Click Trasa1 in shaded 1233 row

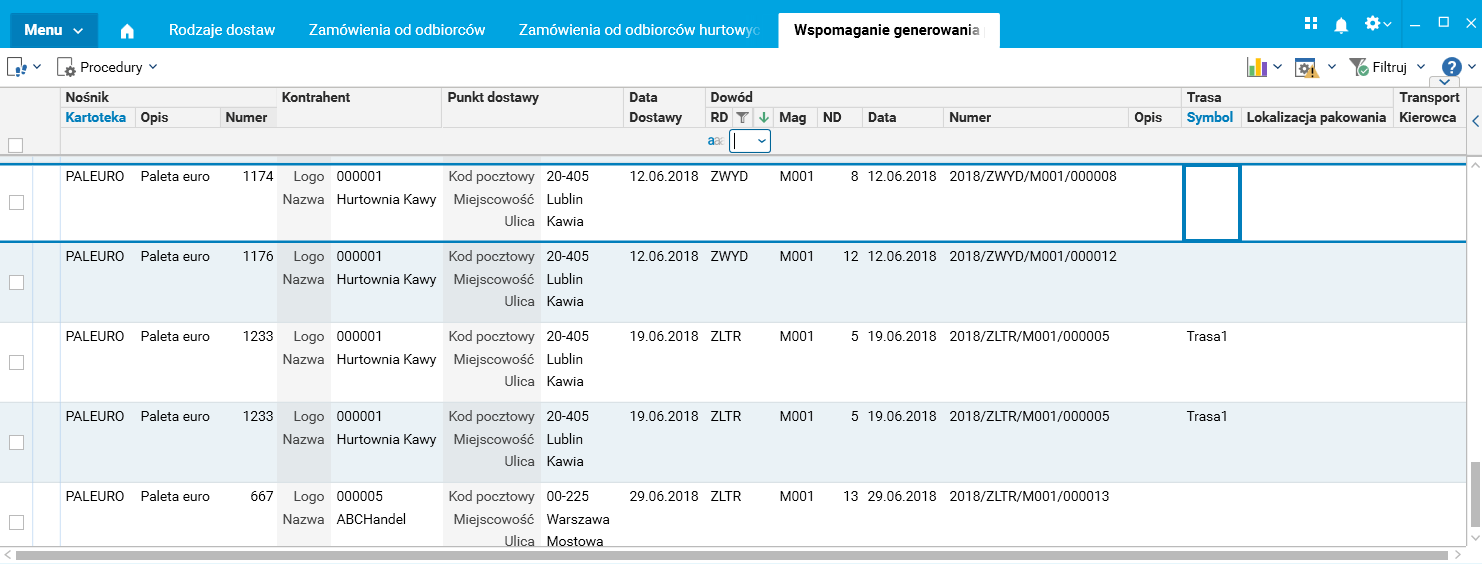click(1207, 416)
